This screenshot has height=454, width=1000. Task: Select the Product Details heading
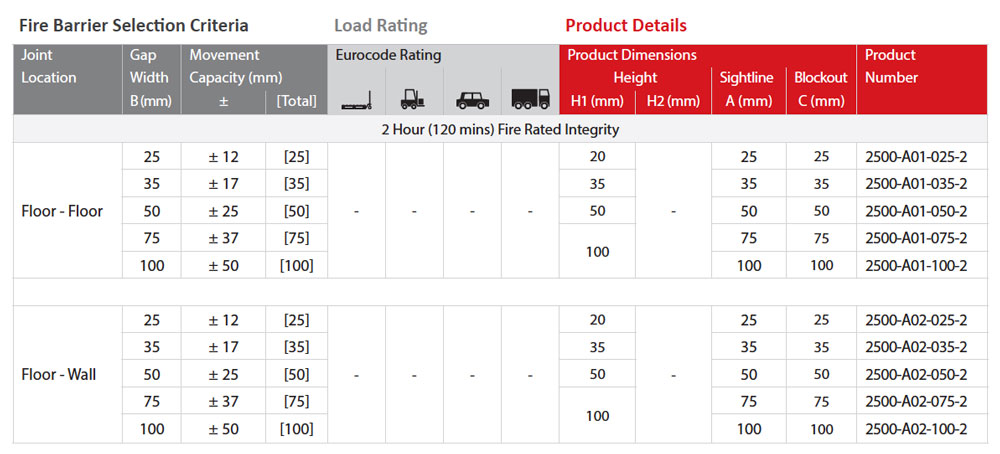pyautogui.click(x=626, y=26)
